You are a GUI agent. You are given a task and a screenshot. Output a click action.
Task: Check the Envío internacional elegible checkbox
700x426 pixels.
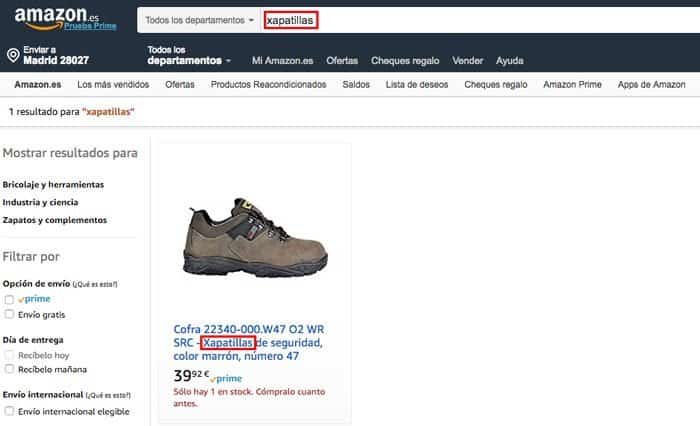(9, 411)
